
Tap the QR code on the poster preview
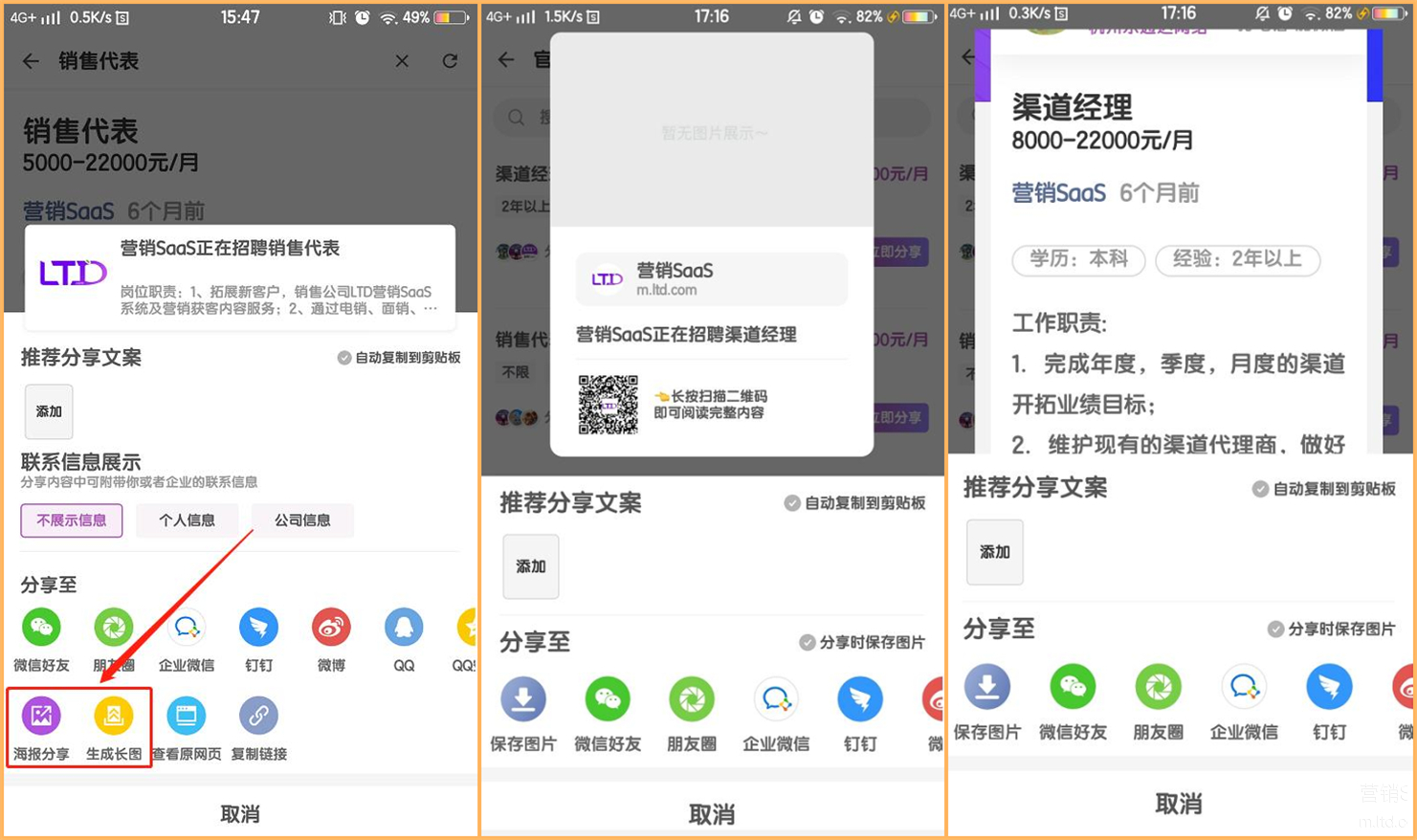click(608, 405)
